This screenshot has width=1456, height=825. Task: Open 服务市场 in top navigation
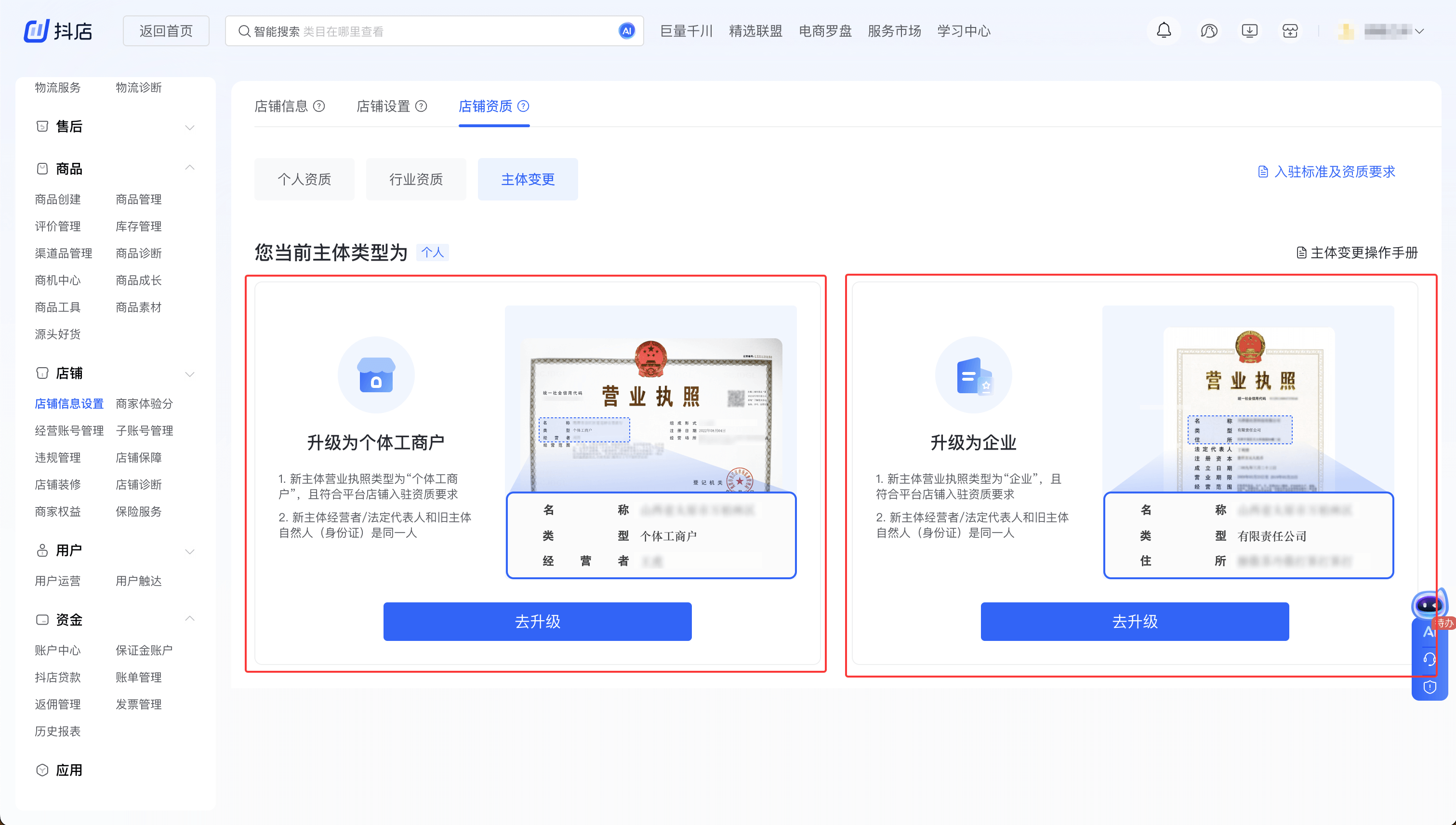pos(895,31)
